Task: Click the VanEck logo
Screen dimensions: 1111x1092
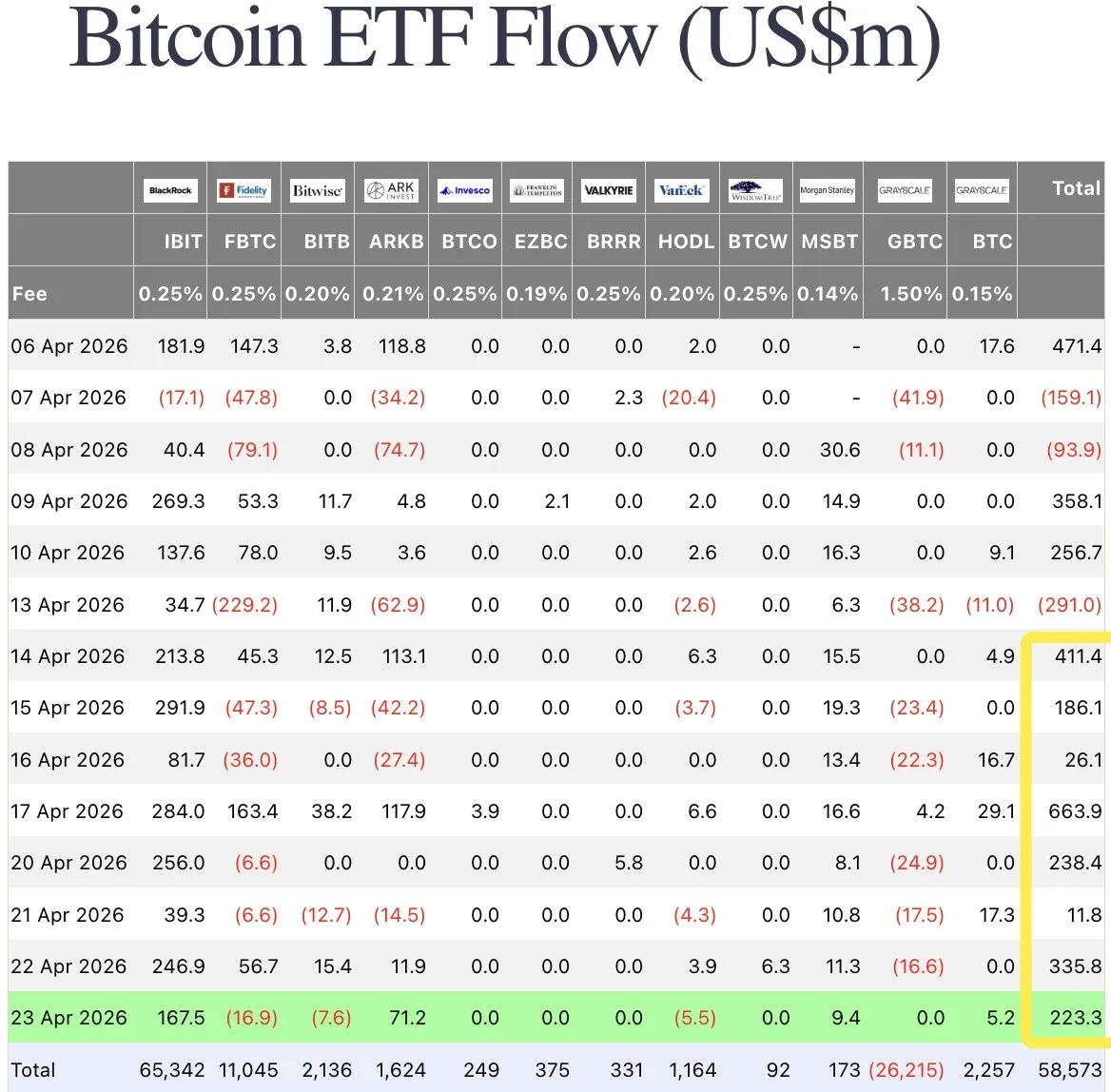Action: pyautogui.click(x=681, y=190)
